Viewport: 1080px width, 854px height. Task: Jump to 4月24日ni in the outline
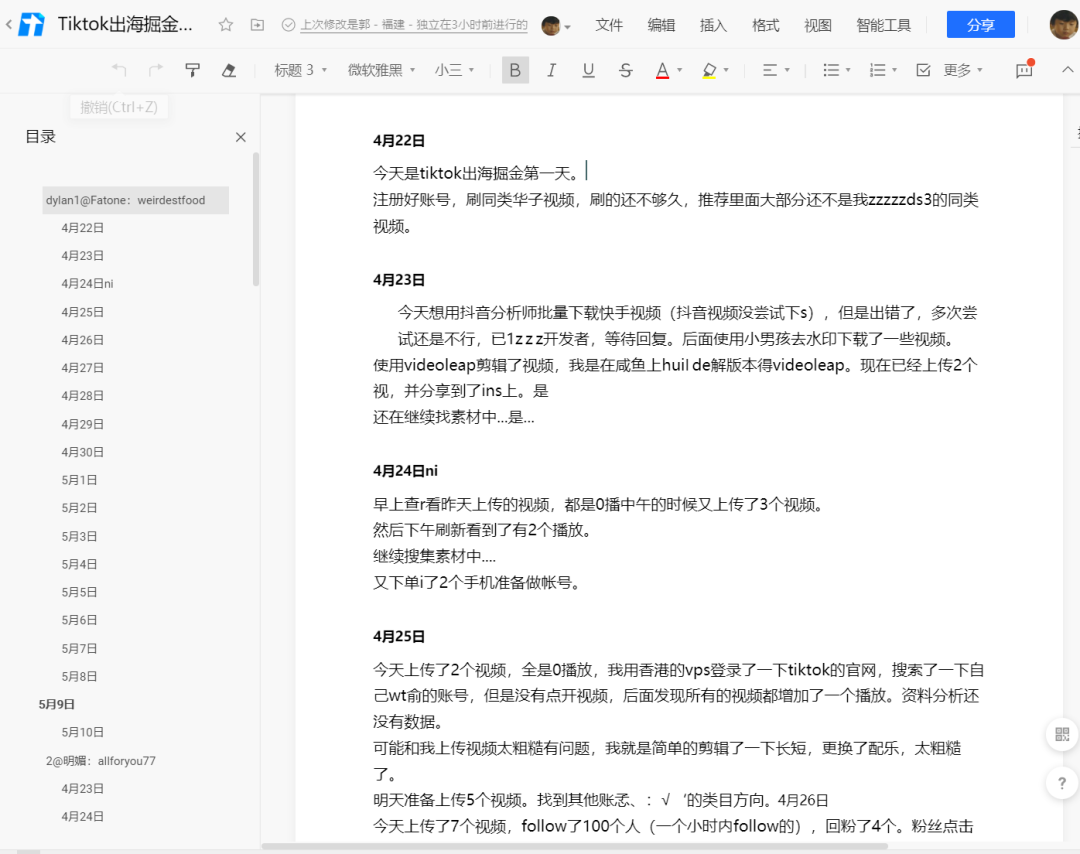point(87,284)
